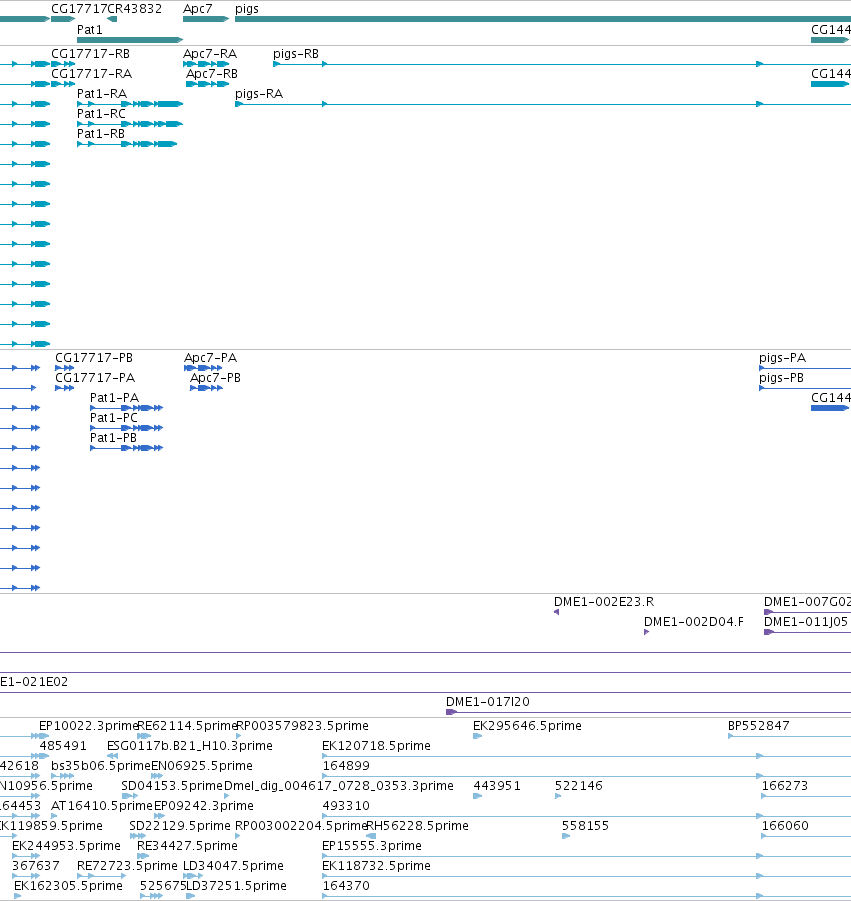Select the small CR43832 reverse-strand gene arrow
Viewport: 851px width, 901px height.
(112, 19)
